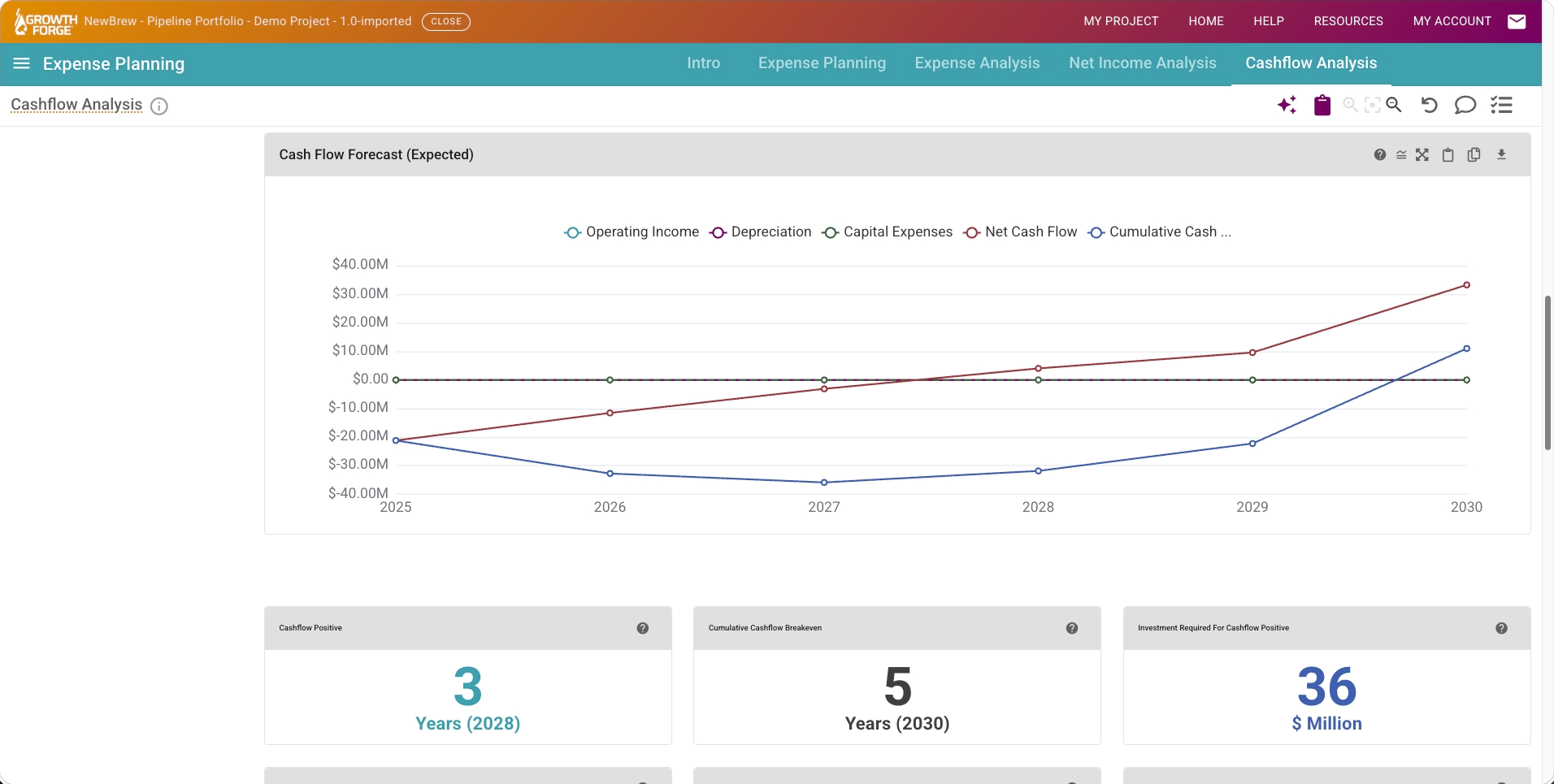Switch to the Expense Analysis tab
1554x784 pixels.
click(977, 63)
